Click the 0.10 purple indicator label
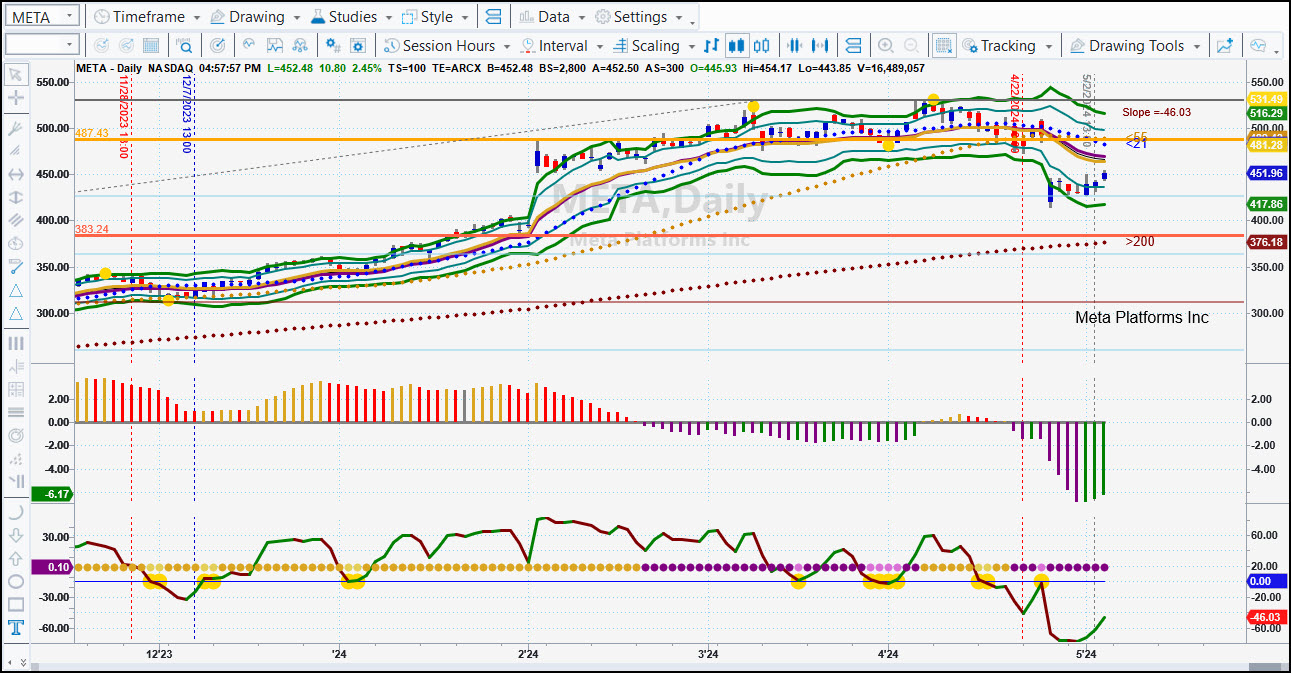This screenshot has width=1291, height=673. (51, 567)
